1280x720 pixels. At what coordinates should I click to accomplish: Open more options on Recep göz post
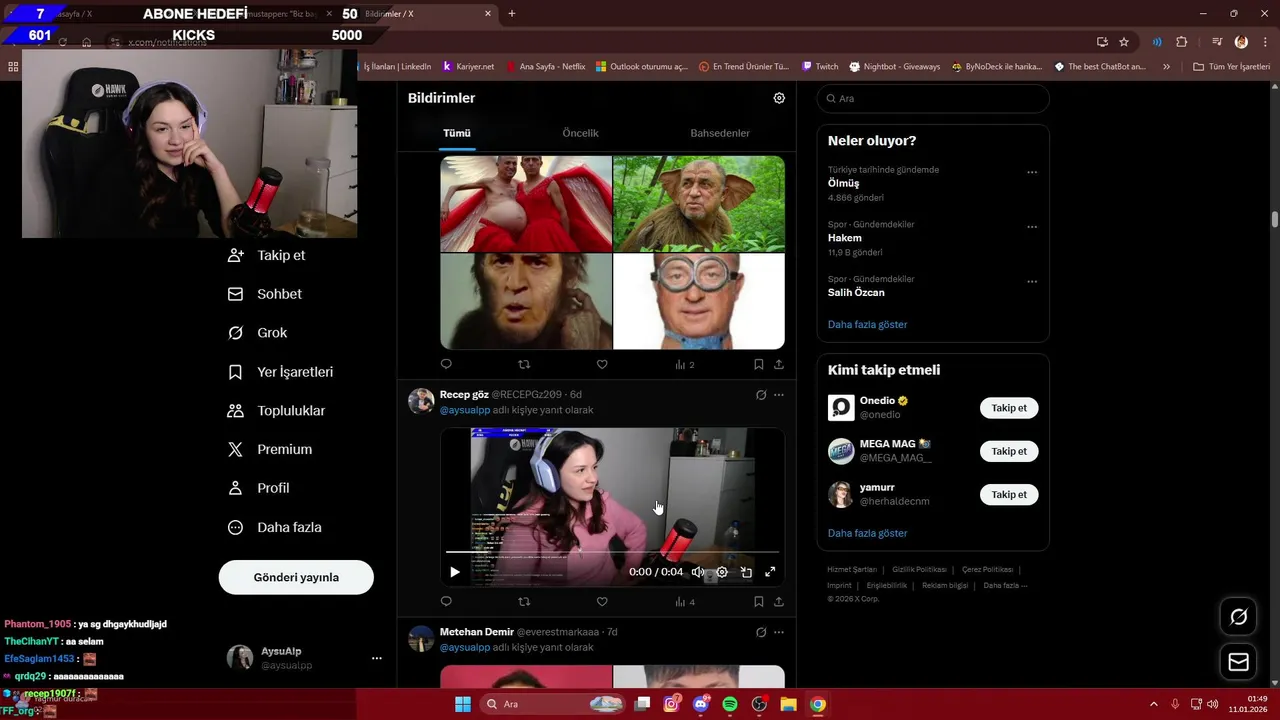(779, 395)
